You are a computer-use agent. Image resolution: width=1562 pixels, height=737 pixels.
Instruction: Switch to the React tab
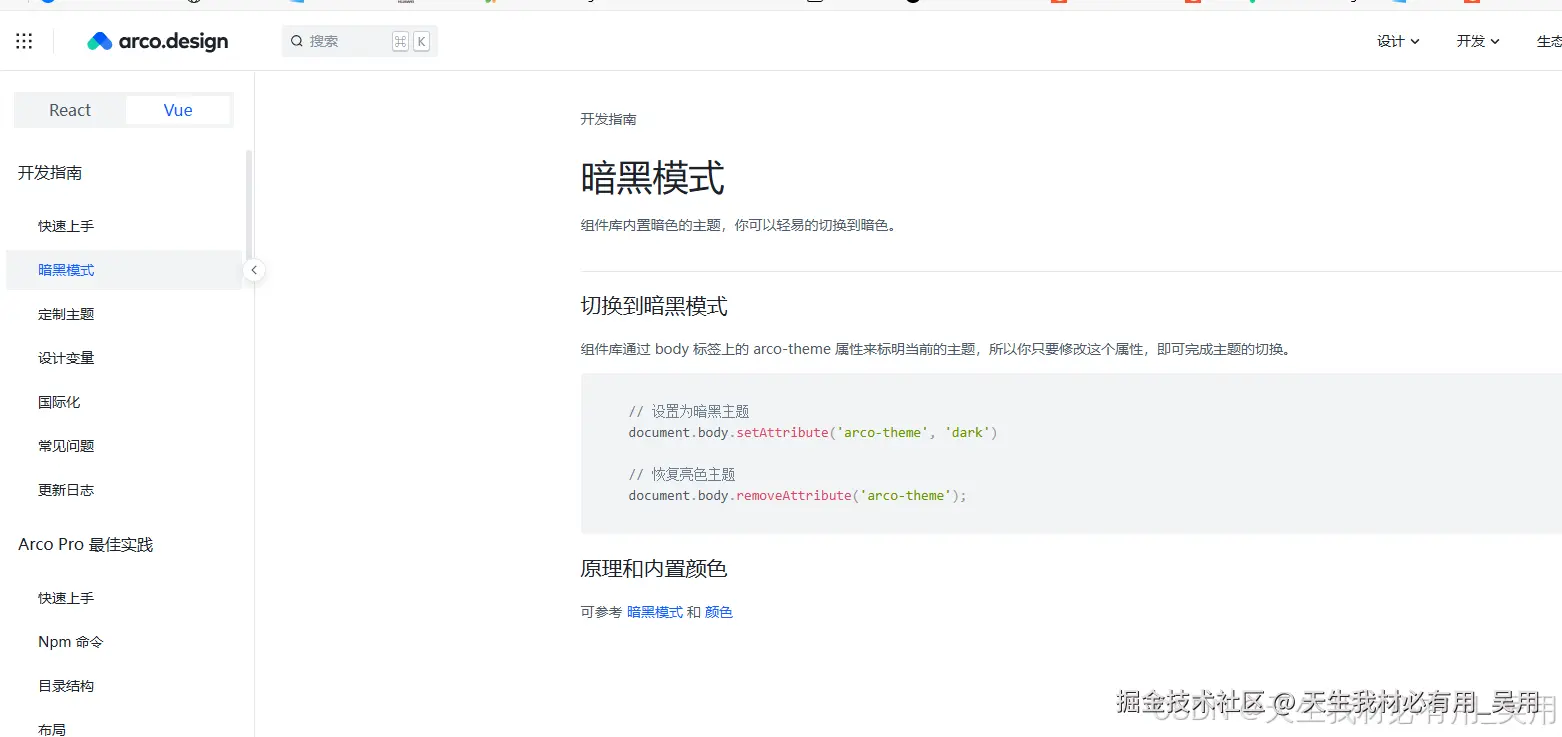[x=69, y=110]
